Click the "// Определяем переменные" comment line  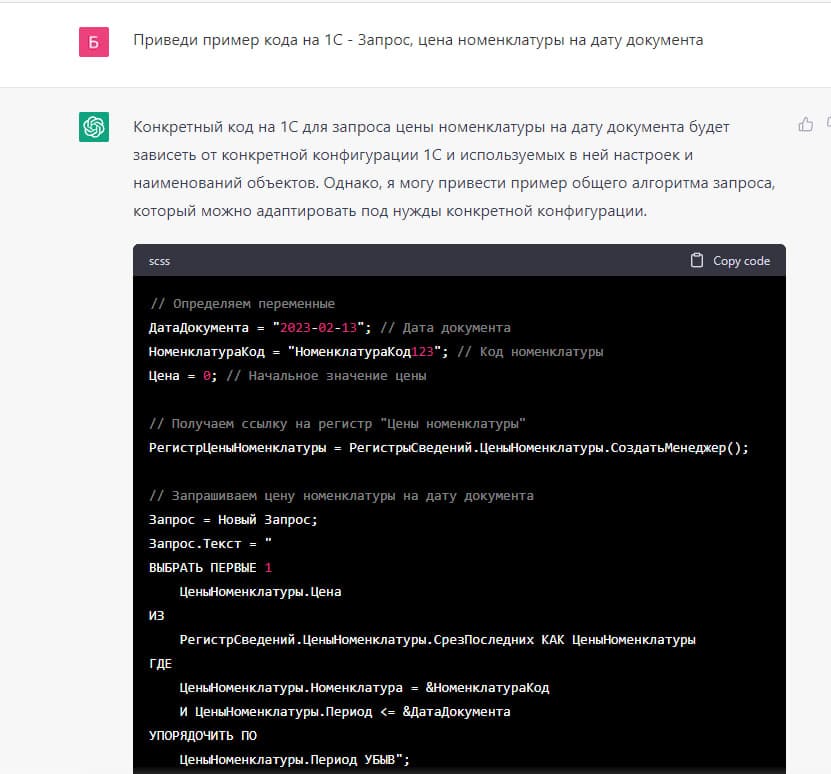point(242,304)
